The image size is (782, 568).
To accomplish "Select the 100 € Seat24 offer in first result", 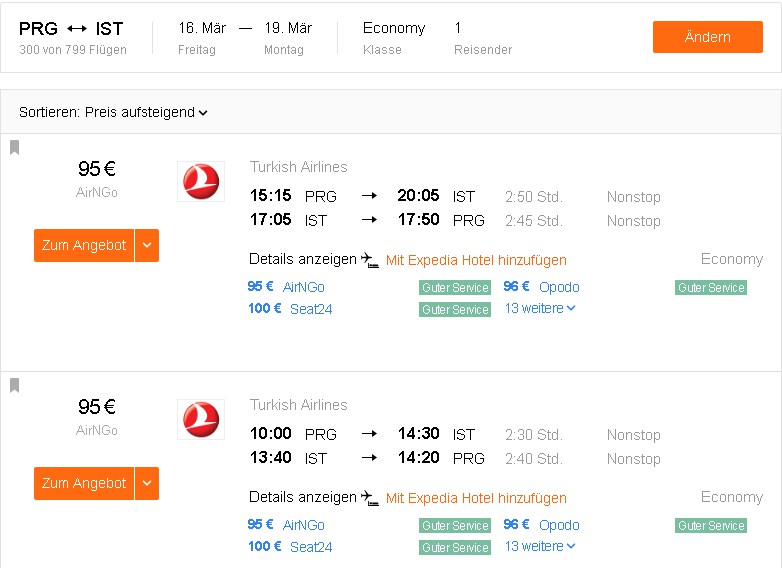I will click(x=290, y=309).
